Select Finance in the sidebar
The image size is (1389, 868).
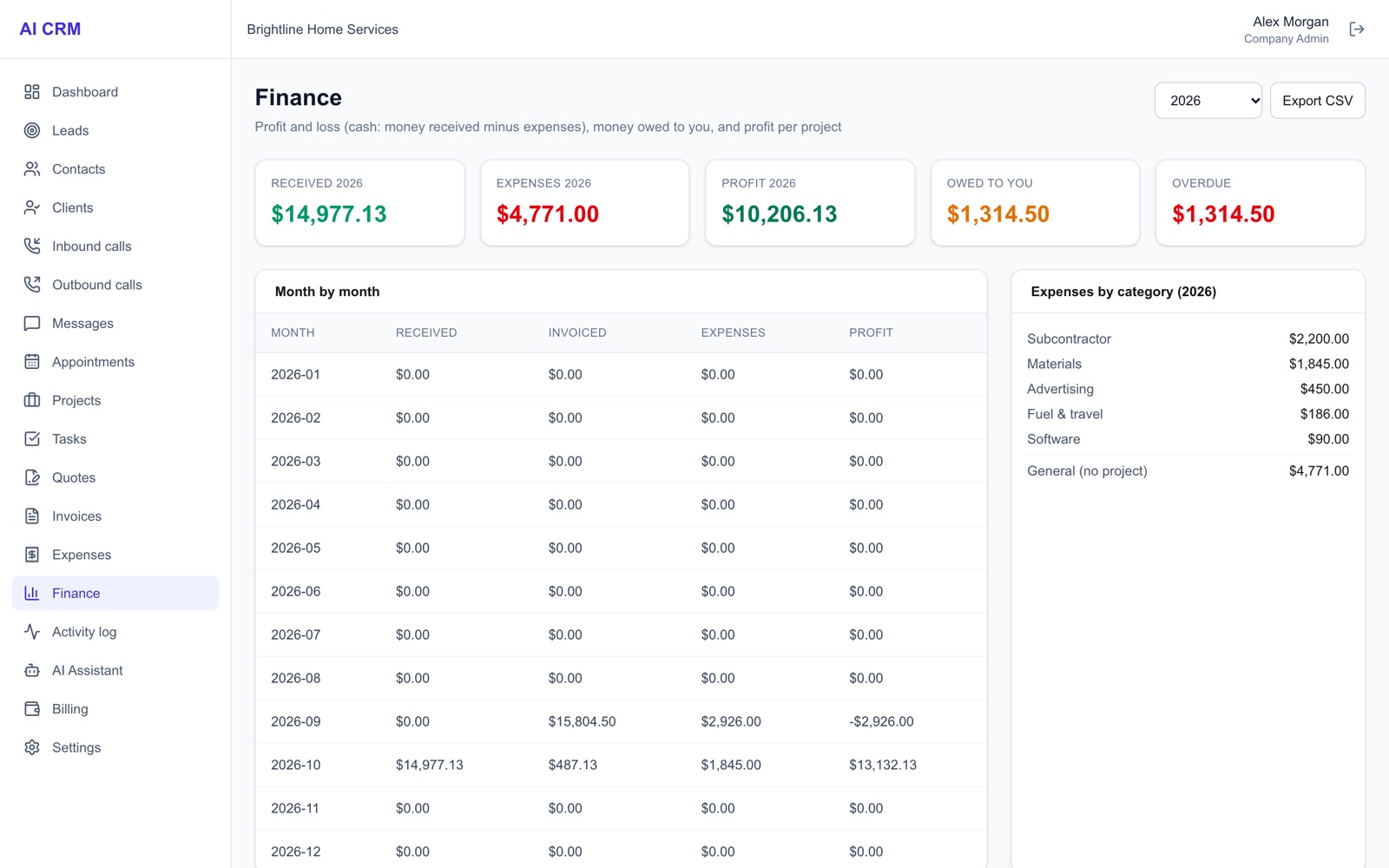coord(115,593)
